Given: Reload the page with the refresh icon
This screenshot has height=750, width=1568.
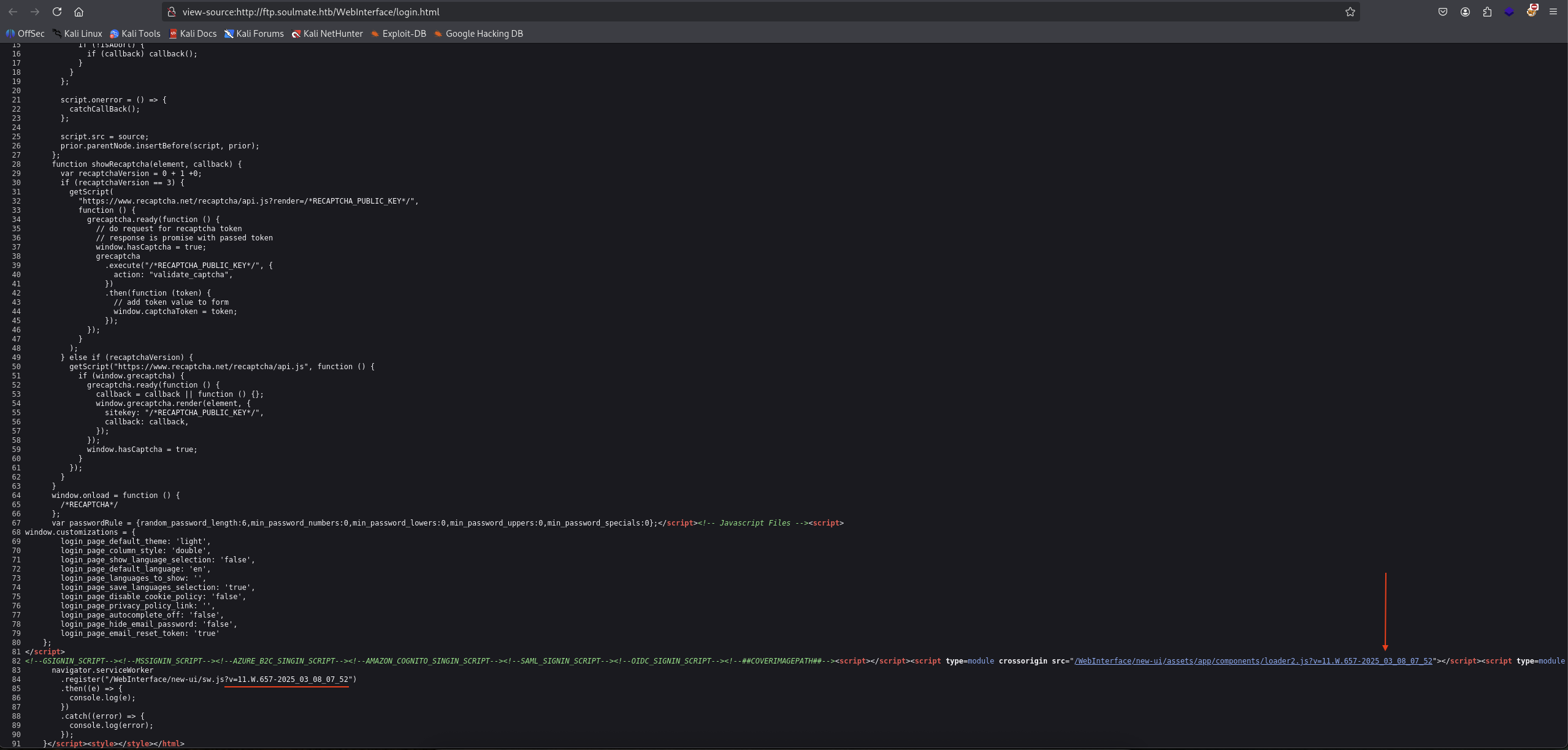Looking at the screenshot, I should coord(57,12).
